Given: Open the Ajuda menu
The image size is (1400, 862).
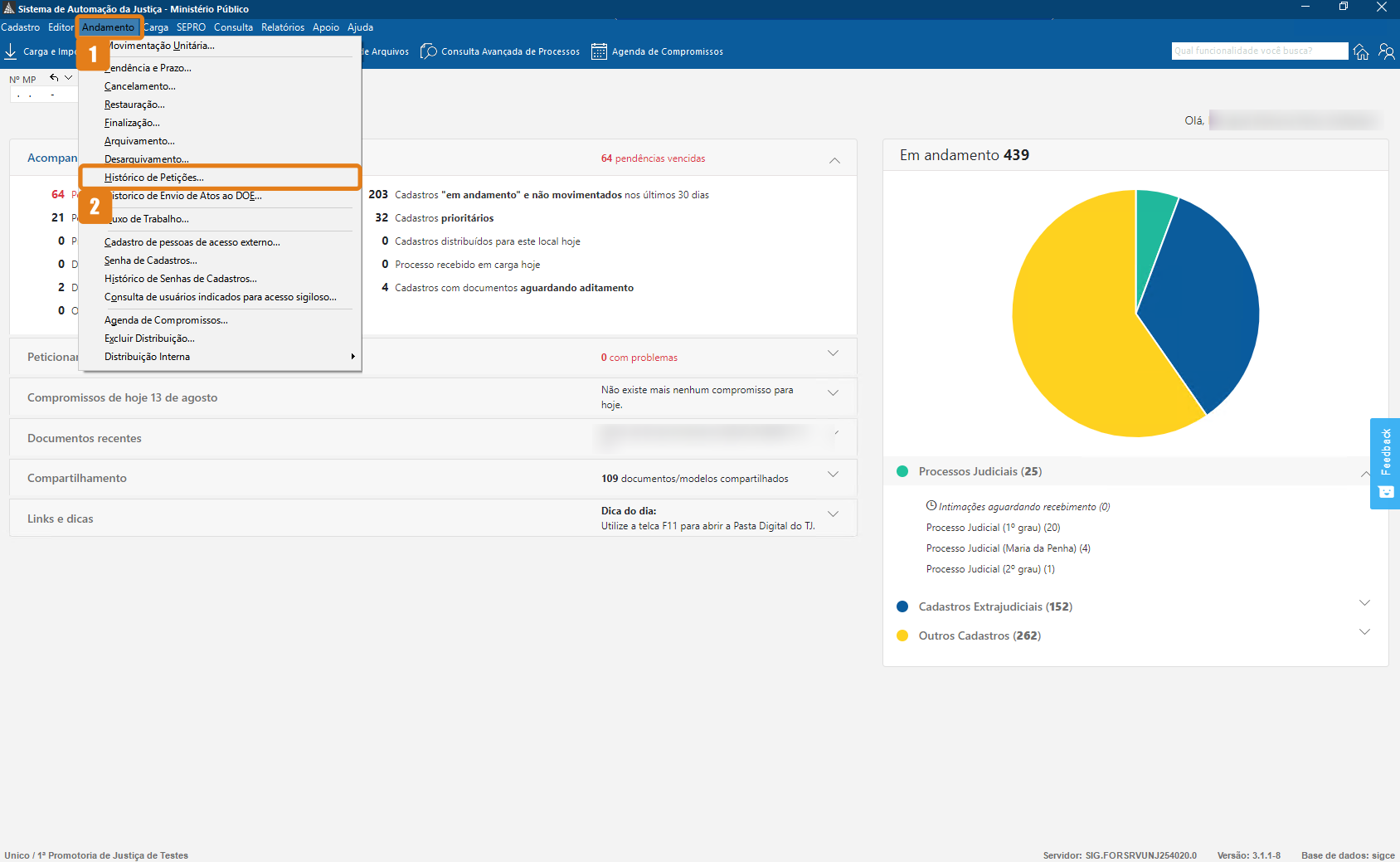Looking at the screenshot, I should click(x=360, y=27).
